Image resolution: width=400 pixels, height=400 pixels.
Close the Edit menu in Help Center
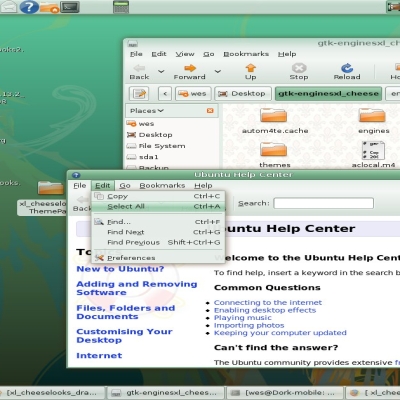coord(103,186)
